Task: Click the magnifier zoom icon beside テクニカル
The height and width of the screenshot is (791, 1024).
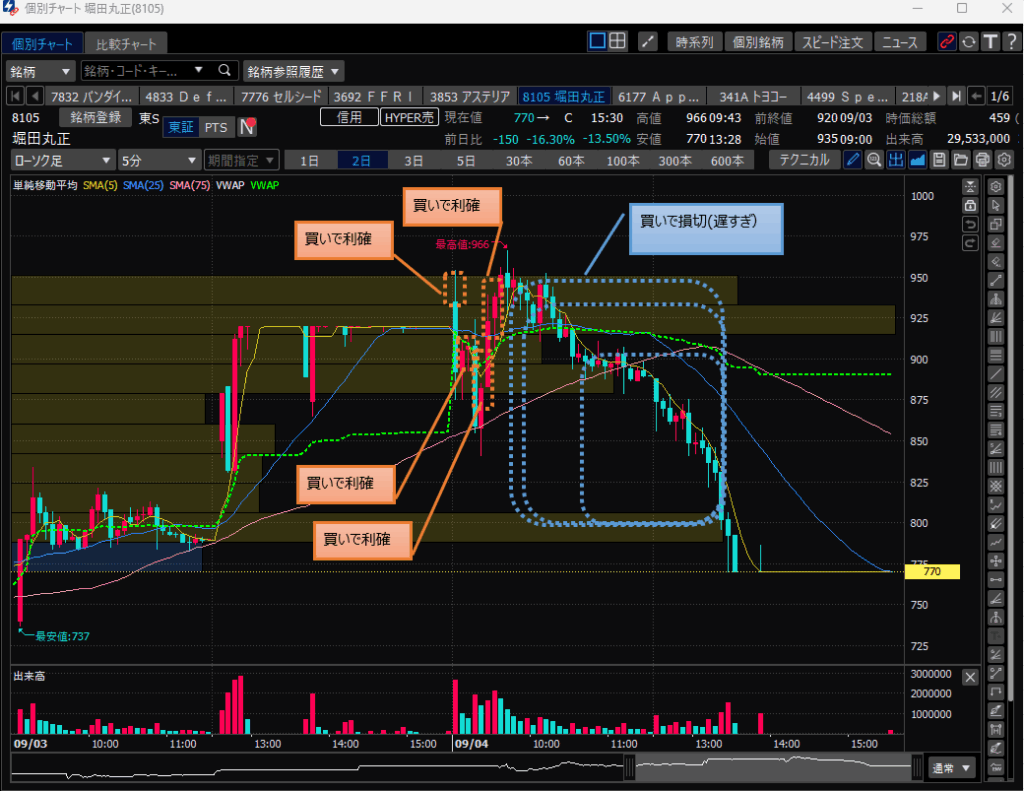Action: [874, 160]
